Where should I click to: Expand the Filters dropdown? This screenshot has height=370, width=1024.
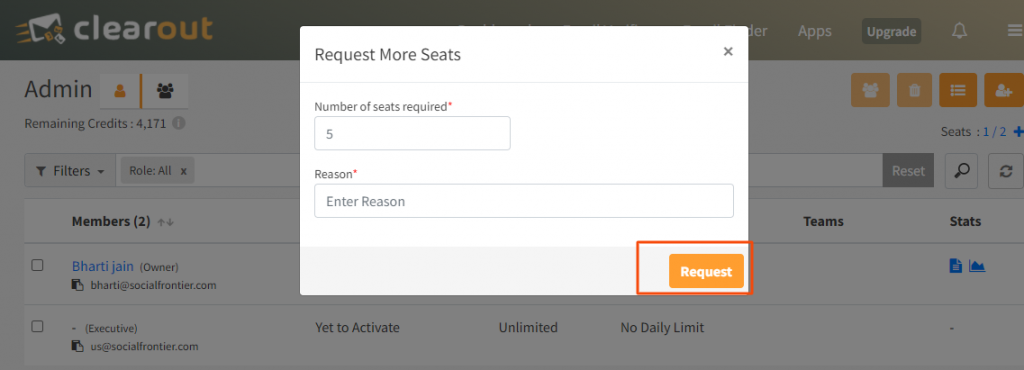70,171
